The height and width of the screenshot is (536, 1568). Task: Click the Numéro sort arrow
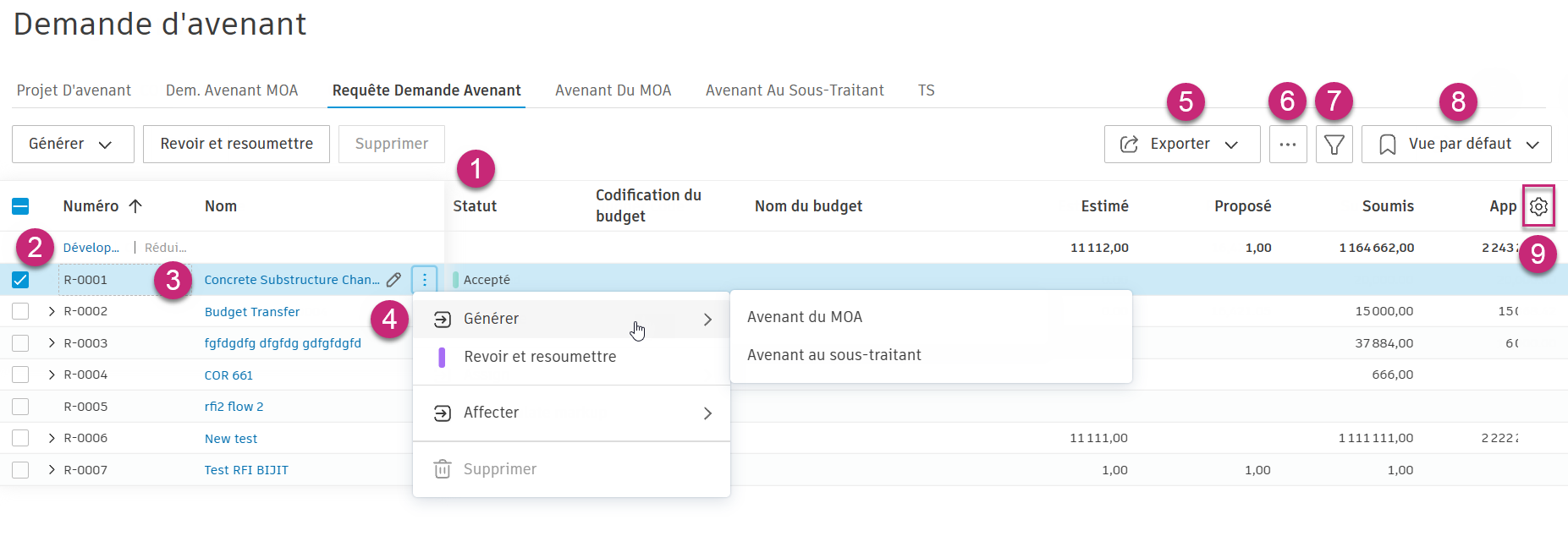(x=135, y=206)
